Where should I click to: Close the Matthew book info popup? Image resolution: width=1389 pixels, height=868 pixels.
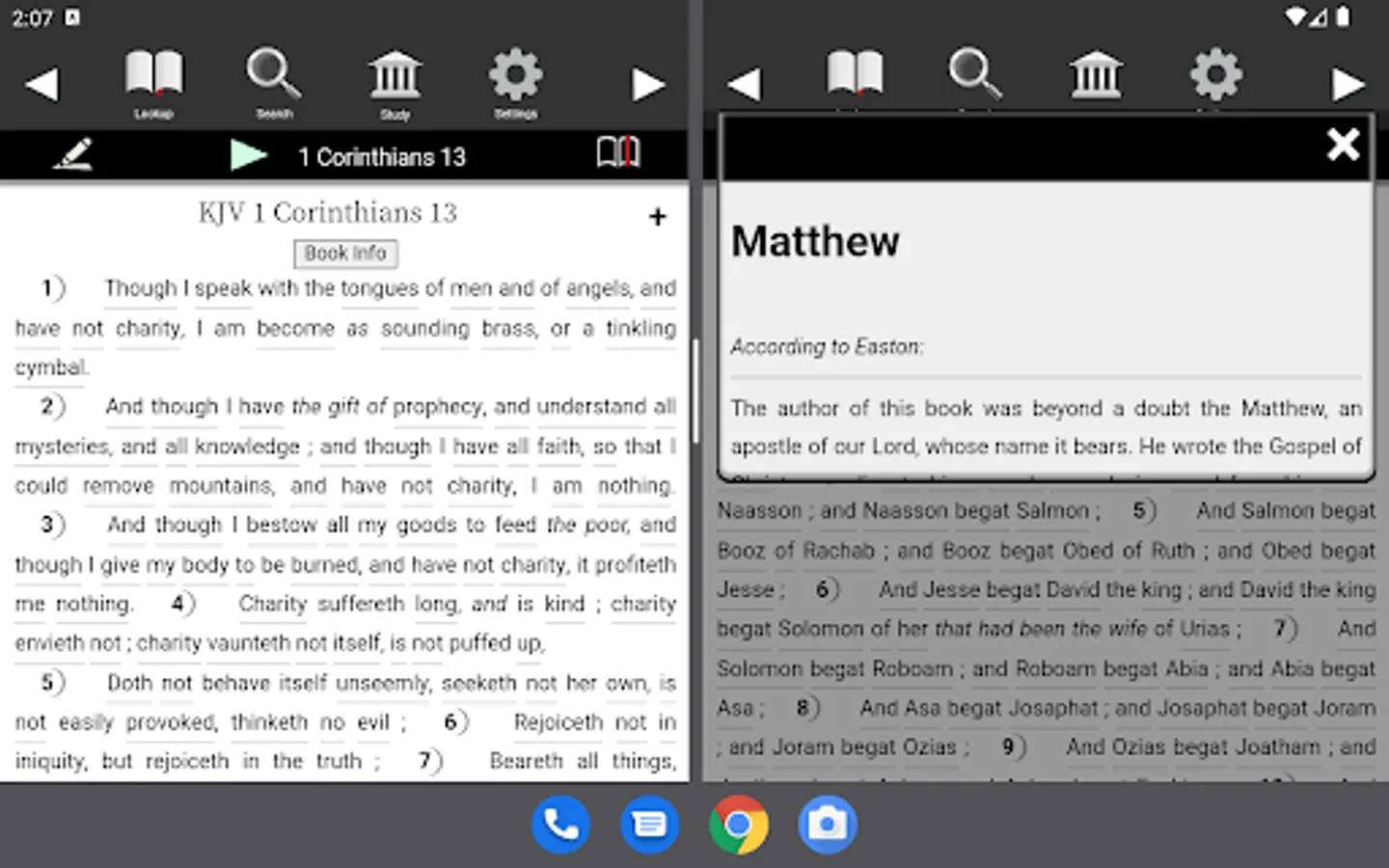tap(1343, 145)
